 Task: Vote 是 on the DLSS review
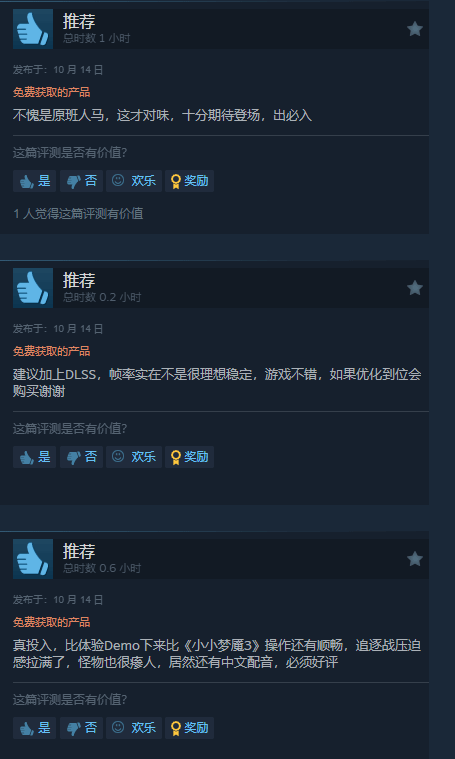point(34,457)
